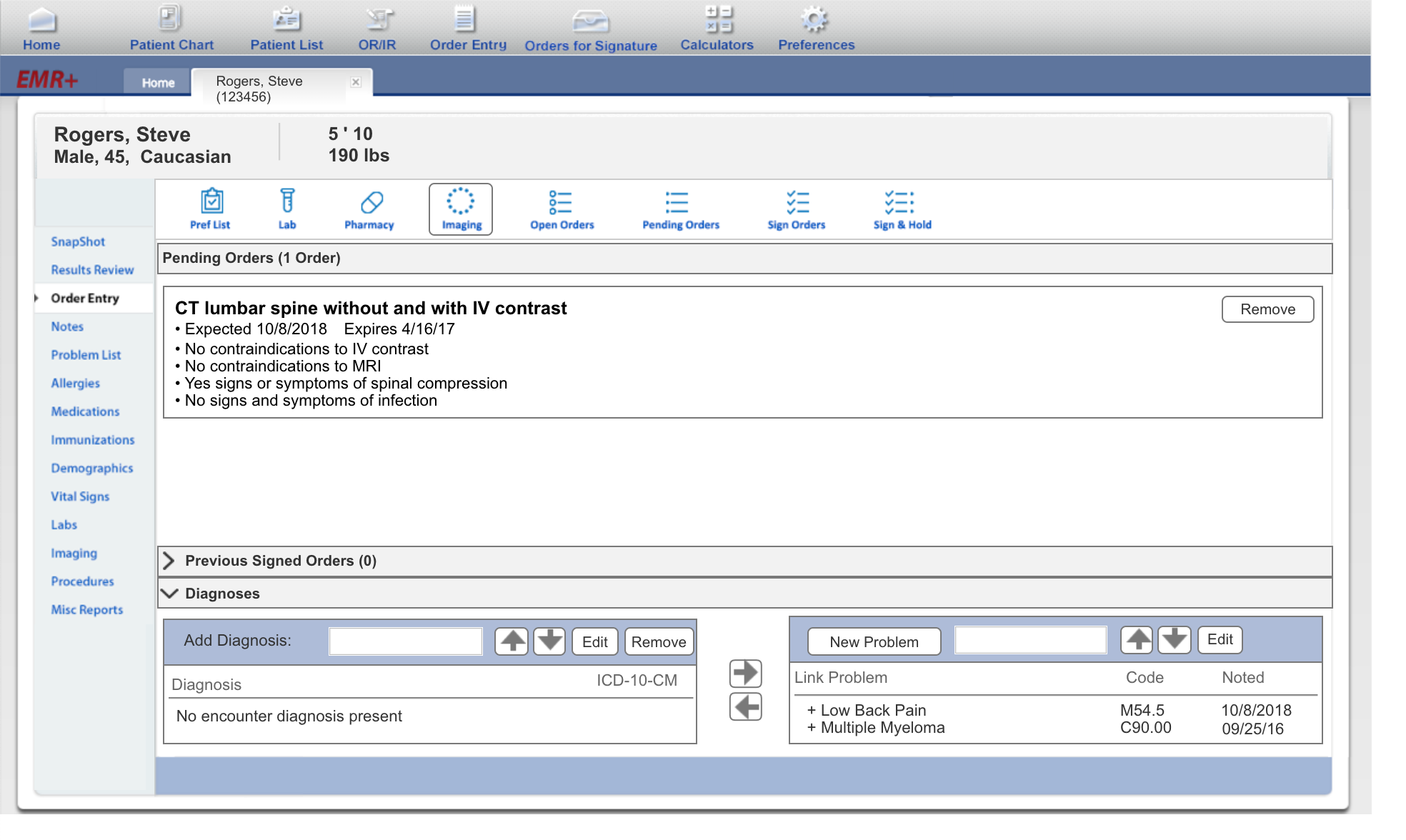
Task: Show Pending Orders list icon
Action: tap(680, 209)
